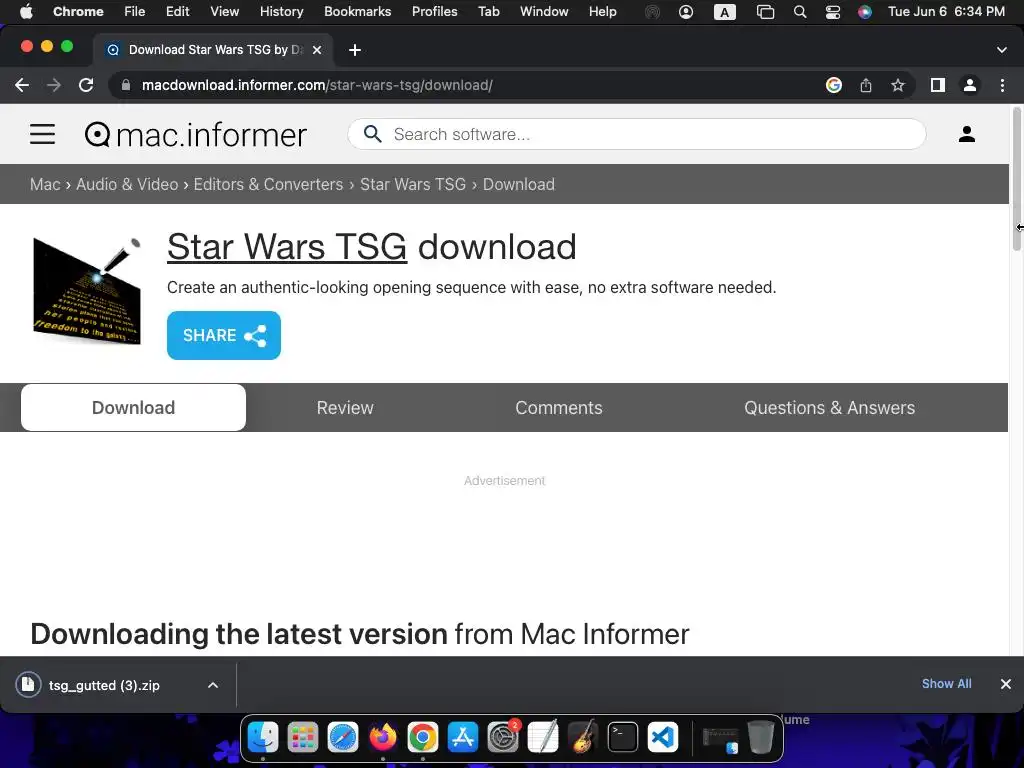Click the Star Wars TSG breadcrumb
Screen dimensions: 1024x768
pyautogui.click(x=413, y=184)
